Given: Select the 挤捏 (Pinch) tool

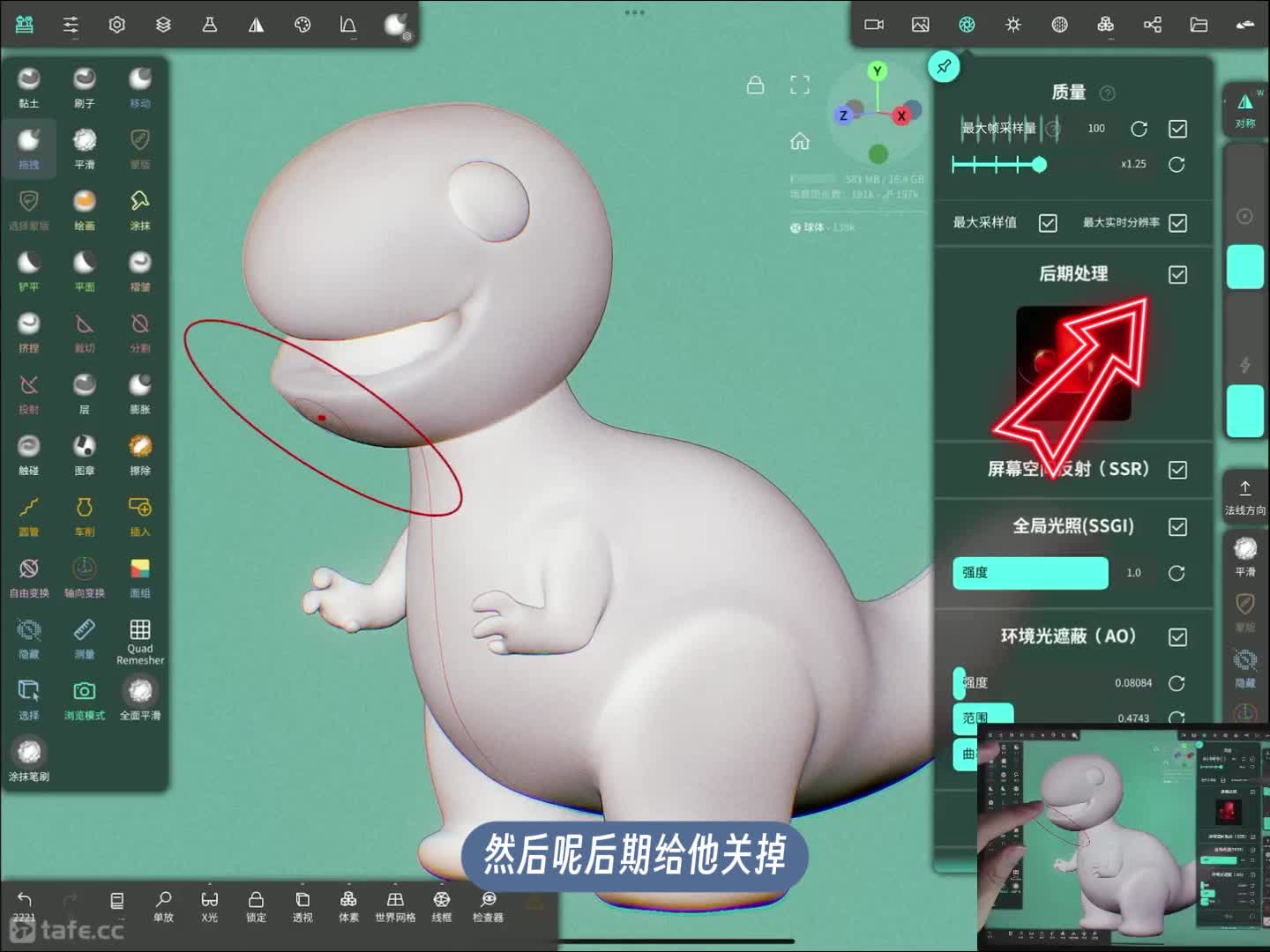Looking at the screenshot, I should pyautogui.click(x=29, y=331).
